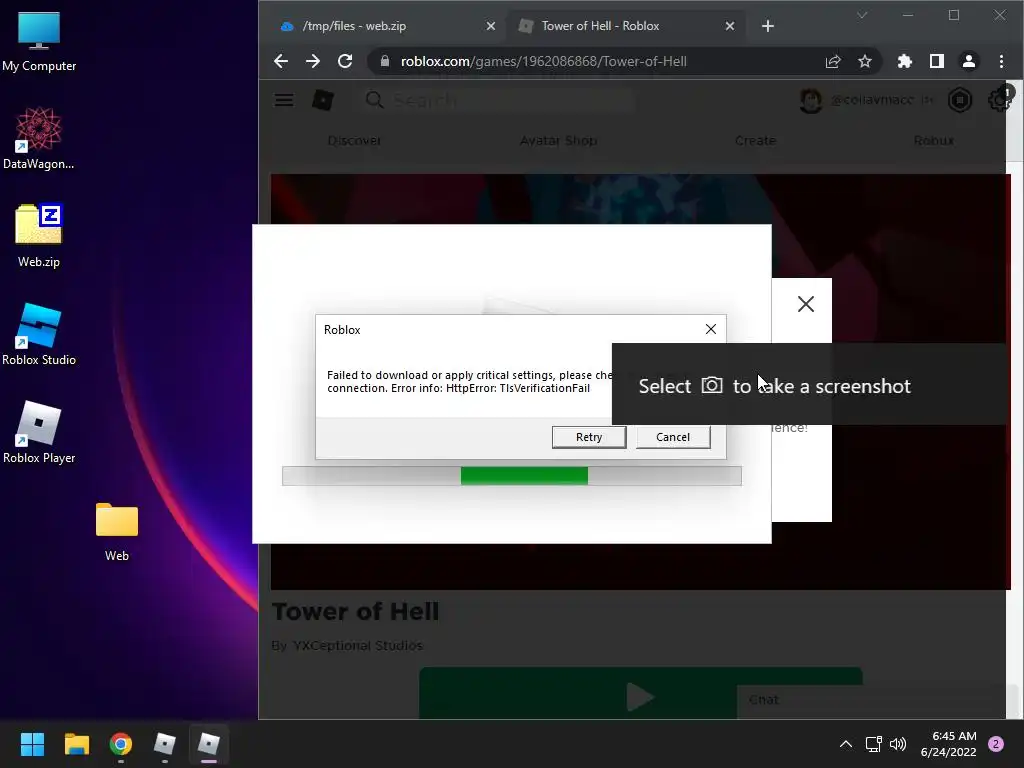Viewport: 1024px width, 768px height.
Task: Open Chrome tab search chevron
Action: [862, 15]
